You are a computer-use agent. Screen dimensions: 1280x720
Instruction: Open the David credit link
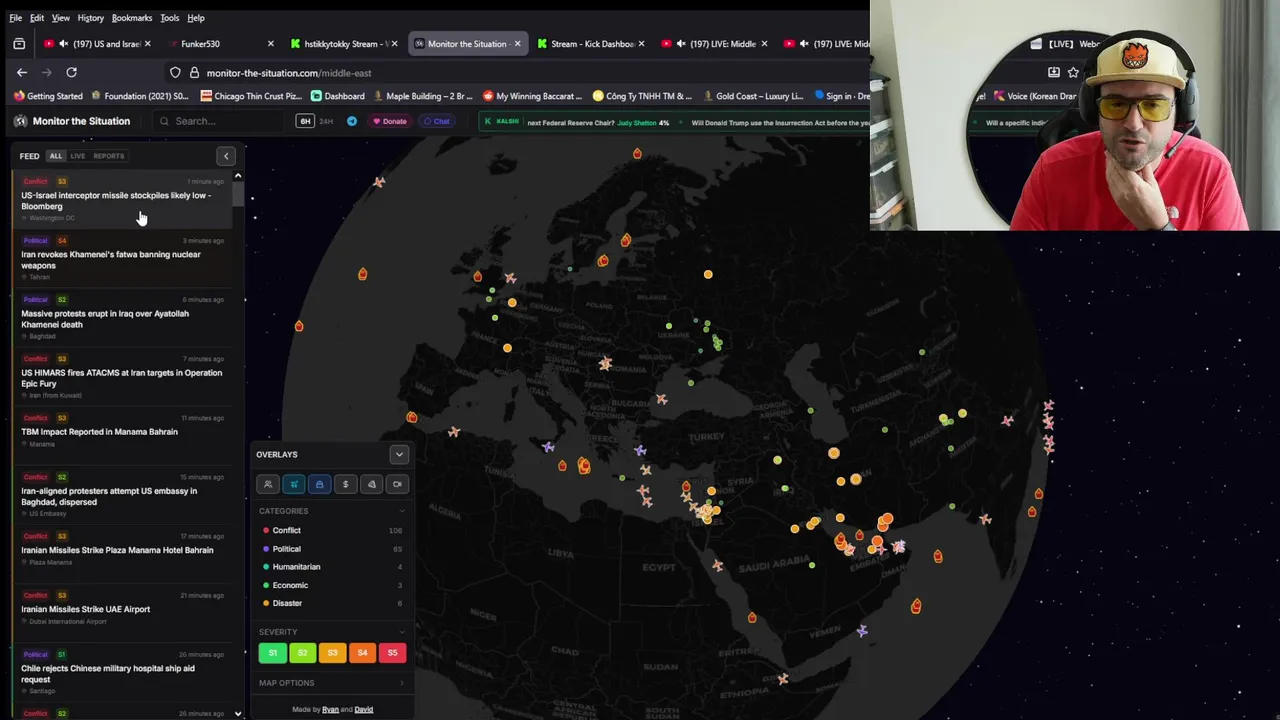click(x=363, y=710)
